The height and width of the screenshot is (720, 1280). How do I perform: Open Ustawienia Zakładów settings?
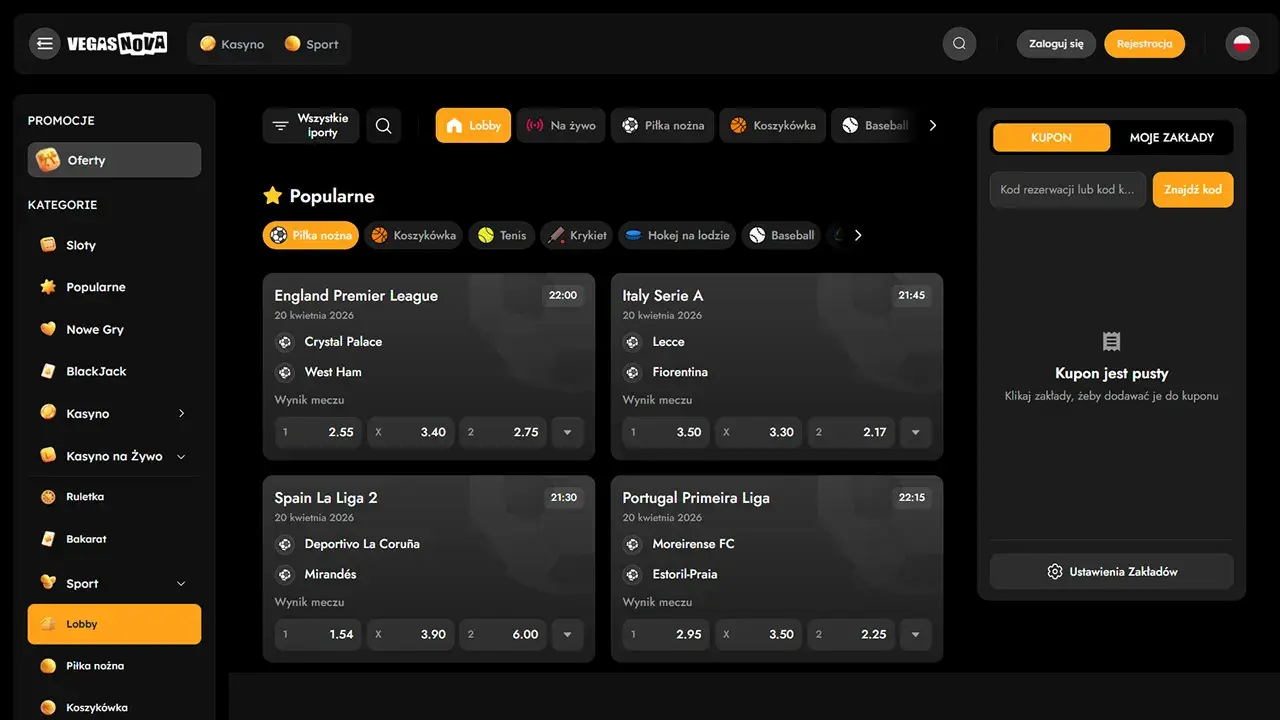[x=1111, y=572]
